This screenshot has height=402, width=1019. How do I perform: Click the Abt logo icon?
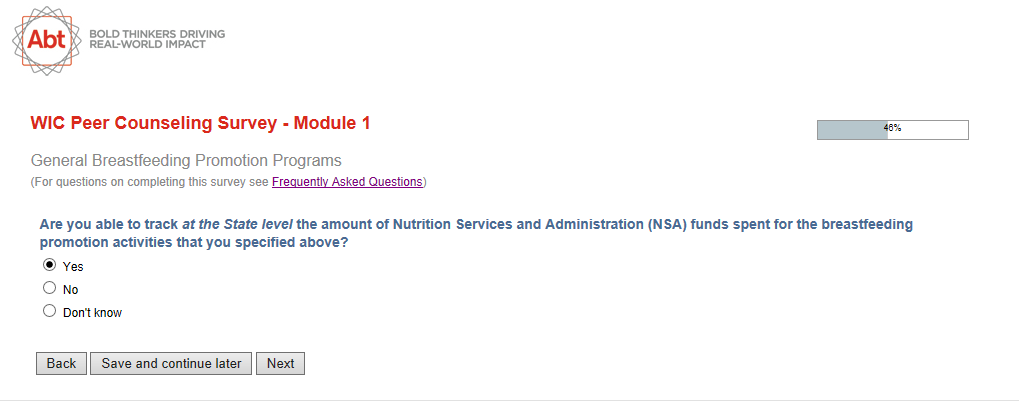click(x=46, y=39)
